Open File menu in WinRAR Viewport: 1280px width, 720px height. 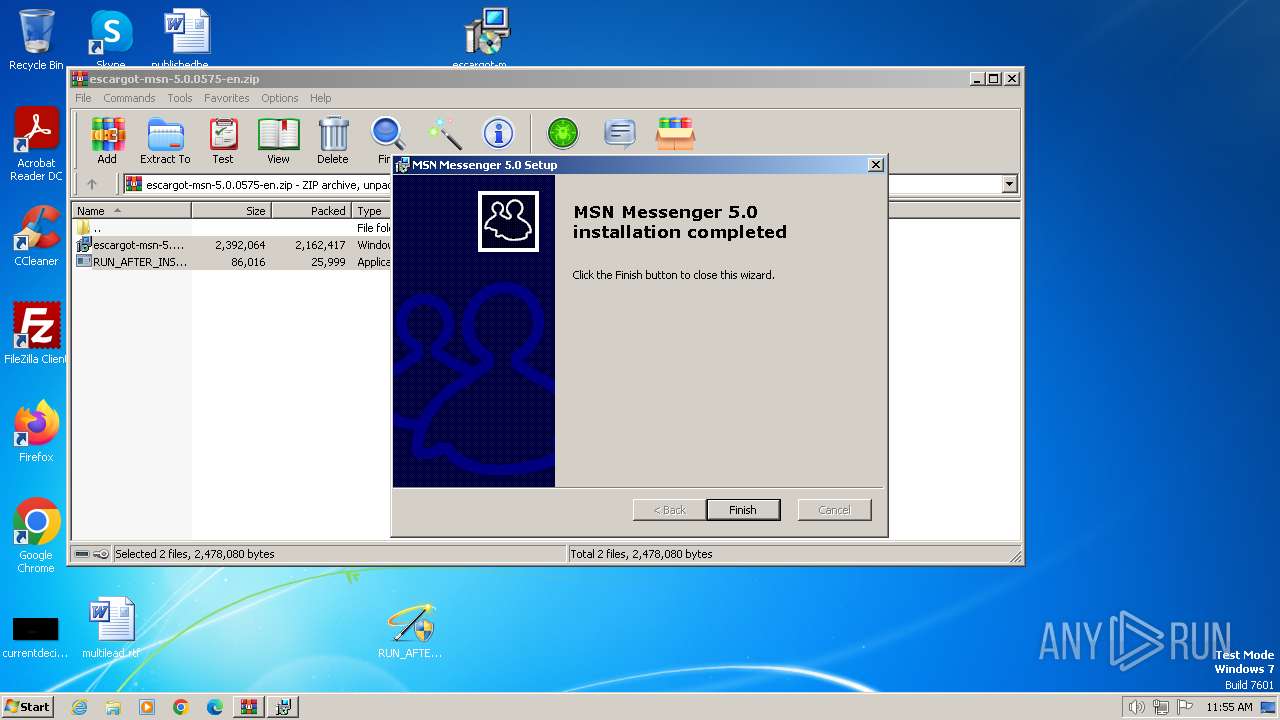(83, 98)
